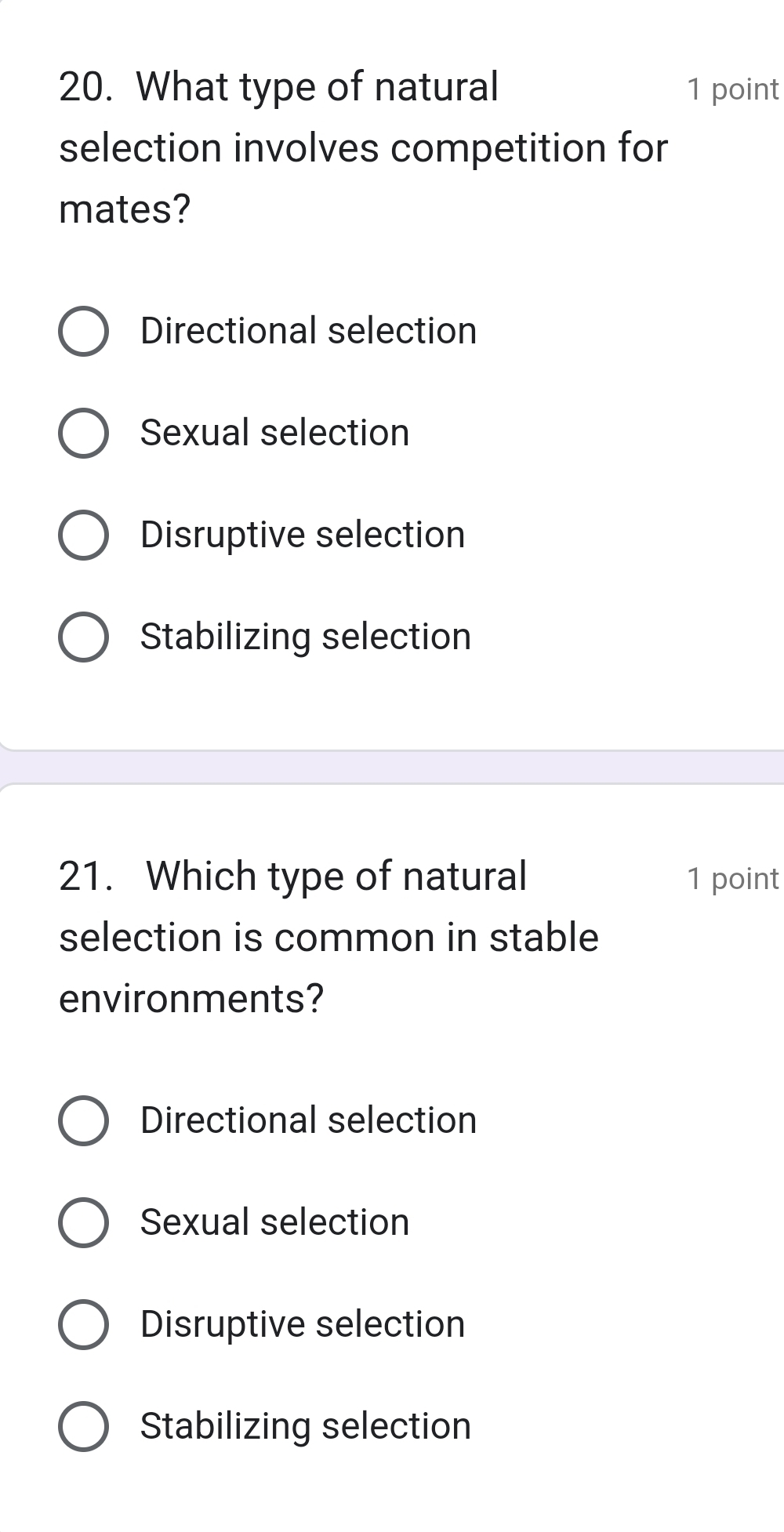Screen dimensions: 784x1532
Task: Mark Stabilizing selection radio for question 20
Action: tap(83, 637)
